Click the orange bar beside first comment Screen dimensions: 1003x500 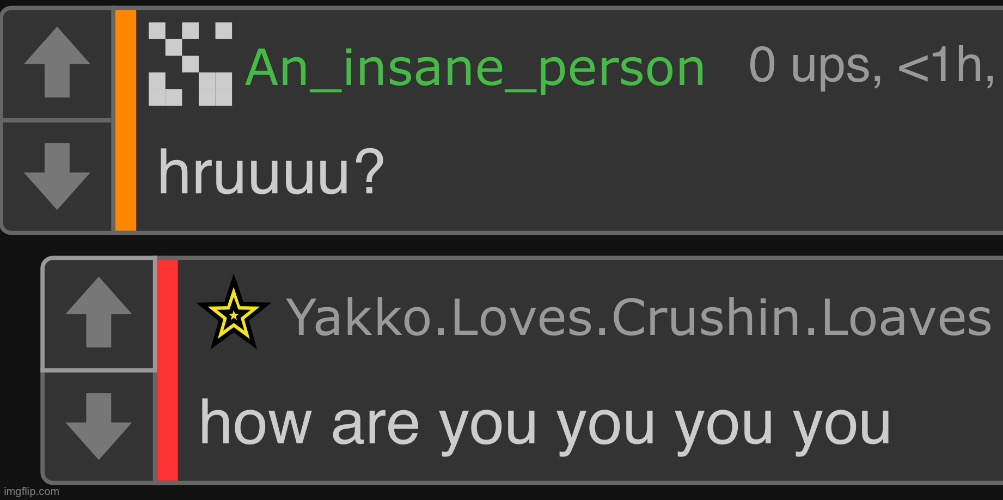[x=125, y=120]
